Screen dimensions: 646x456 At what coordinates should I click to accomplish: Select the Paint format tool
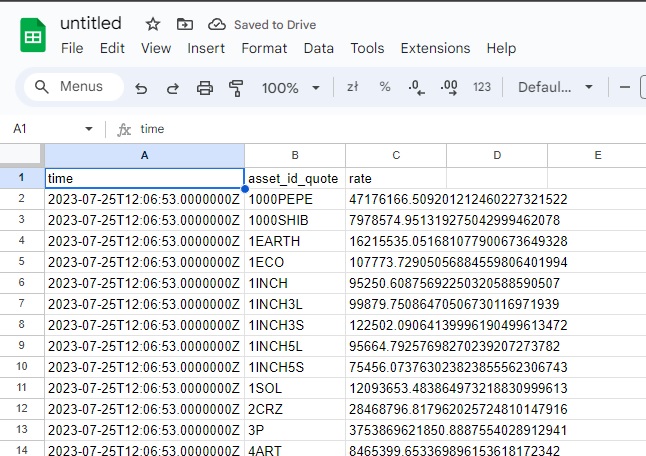pos(236,88)
